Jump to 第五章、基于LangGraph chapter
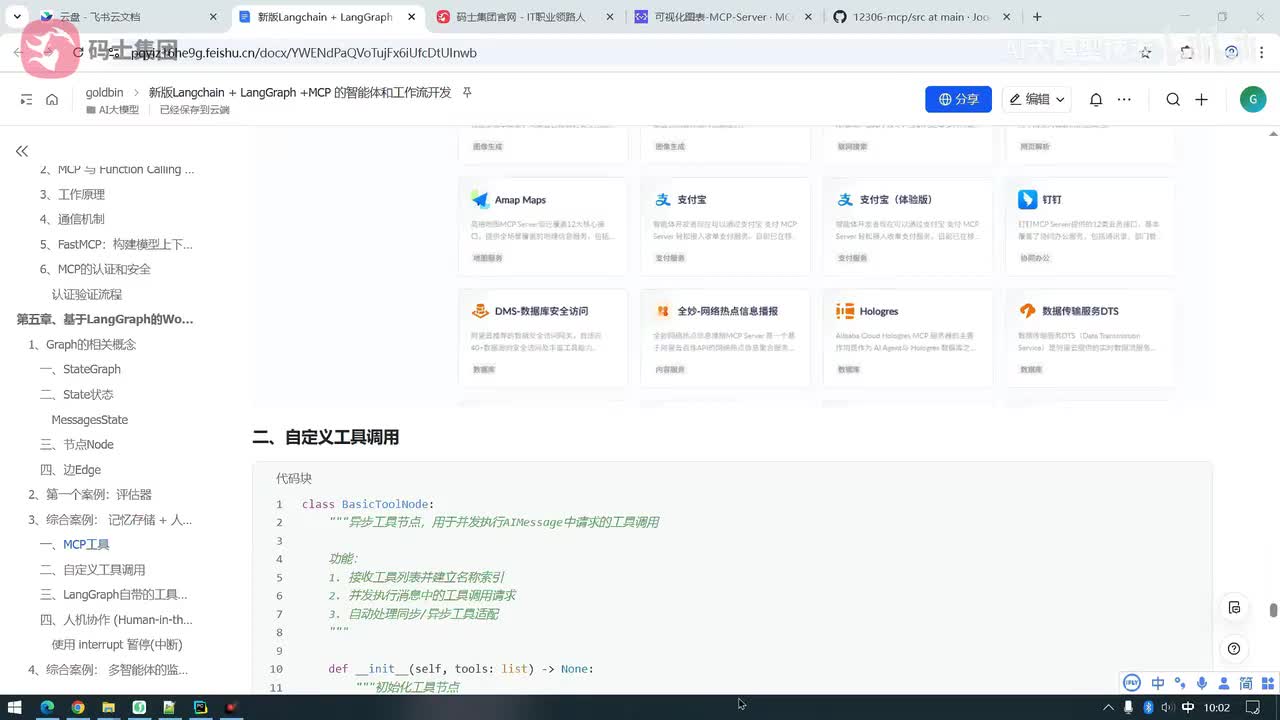The image size is (1280, 720). pos(105,319)
